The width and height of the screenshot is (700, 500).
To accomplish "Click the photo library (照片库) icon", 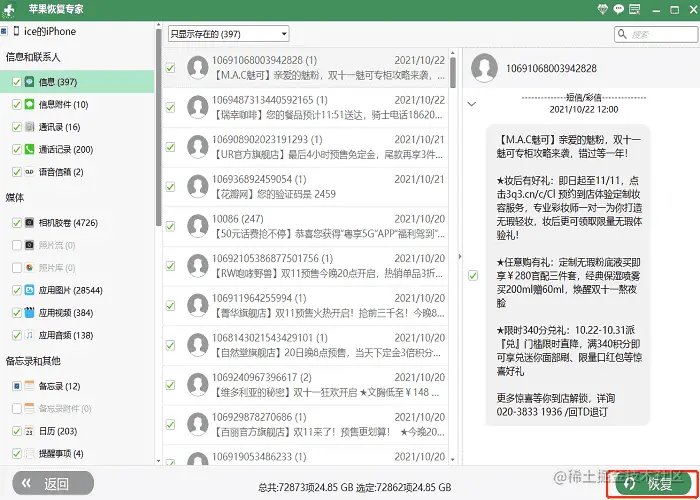I will pyautogui.click(x=29, y=267).
